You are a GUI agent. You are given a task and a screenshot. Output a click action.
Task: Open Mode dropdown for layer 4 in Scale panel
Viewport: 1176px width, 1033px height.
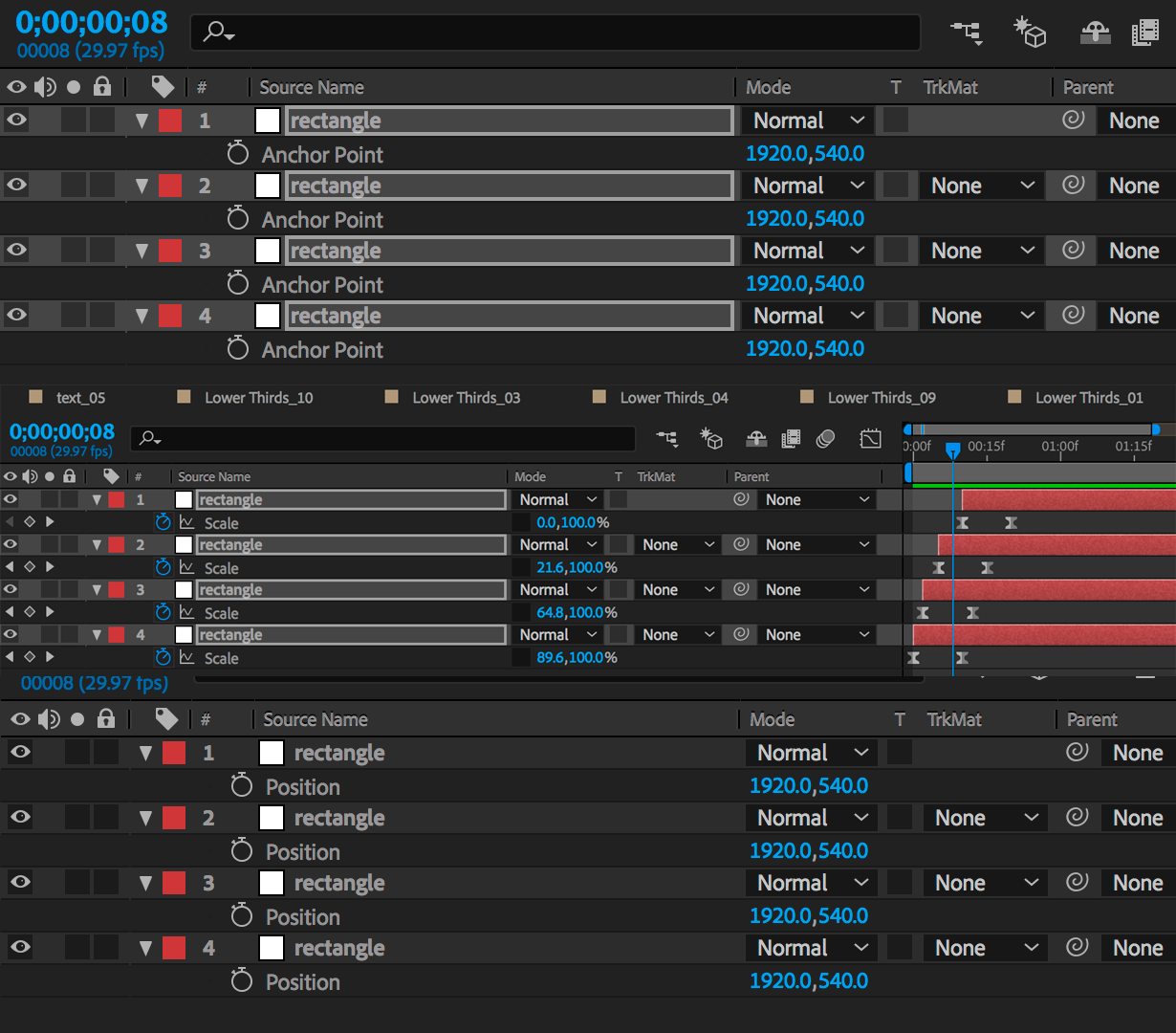click(x=558, y=634)
